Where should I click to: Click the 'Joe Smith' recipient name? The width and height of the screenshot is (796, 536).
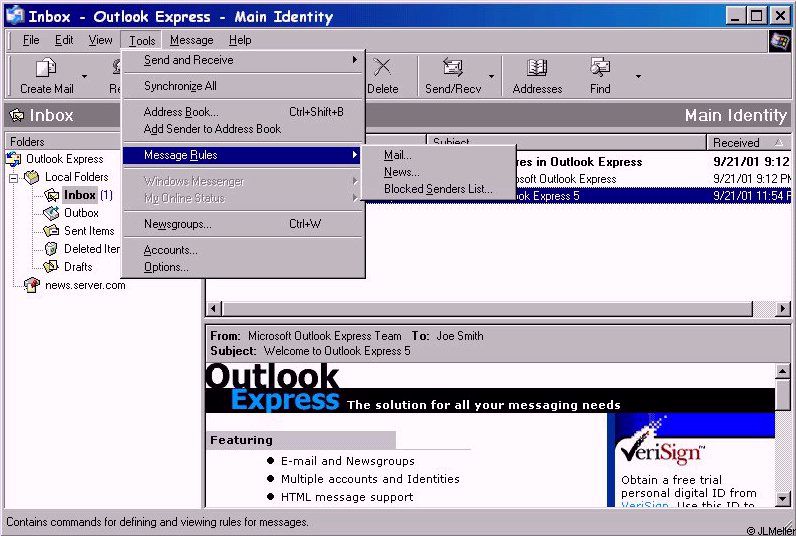click(x=459, y=336)
